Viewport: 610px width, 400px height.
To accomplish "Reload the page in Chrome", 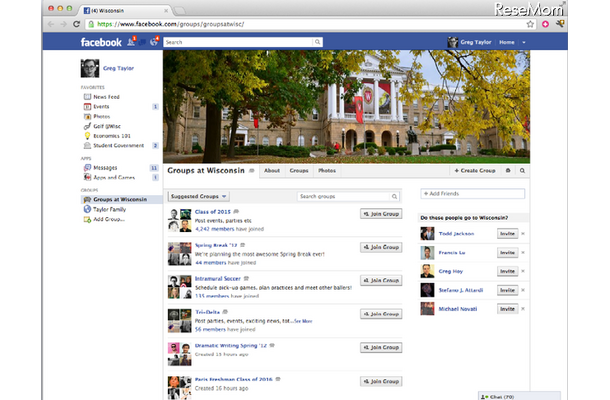I will (x=77, y=24).
